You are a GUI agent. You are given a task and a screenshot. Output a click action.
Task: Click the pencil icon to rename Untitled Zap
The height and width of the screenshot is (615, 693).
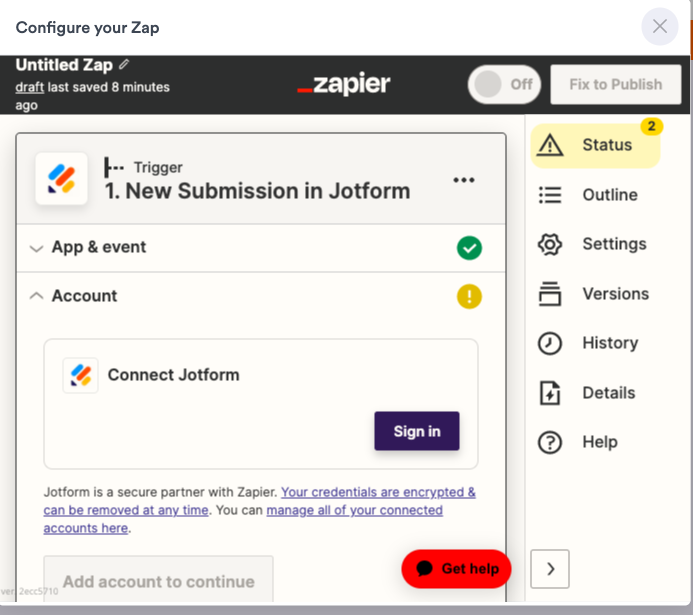pos(124,65)
